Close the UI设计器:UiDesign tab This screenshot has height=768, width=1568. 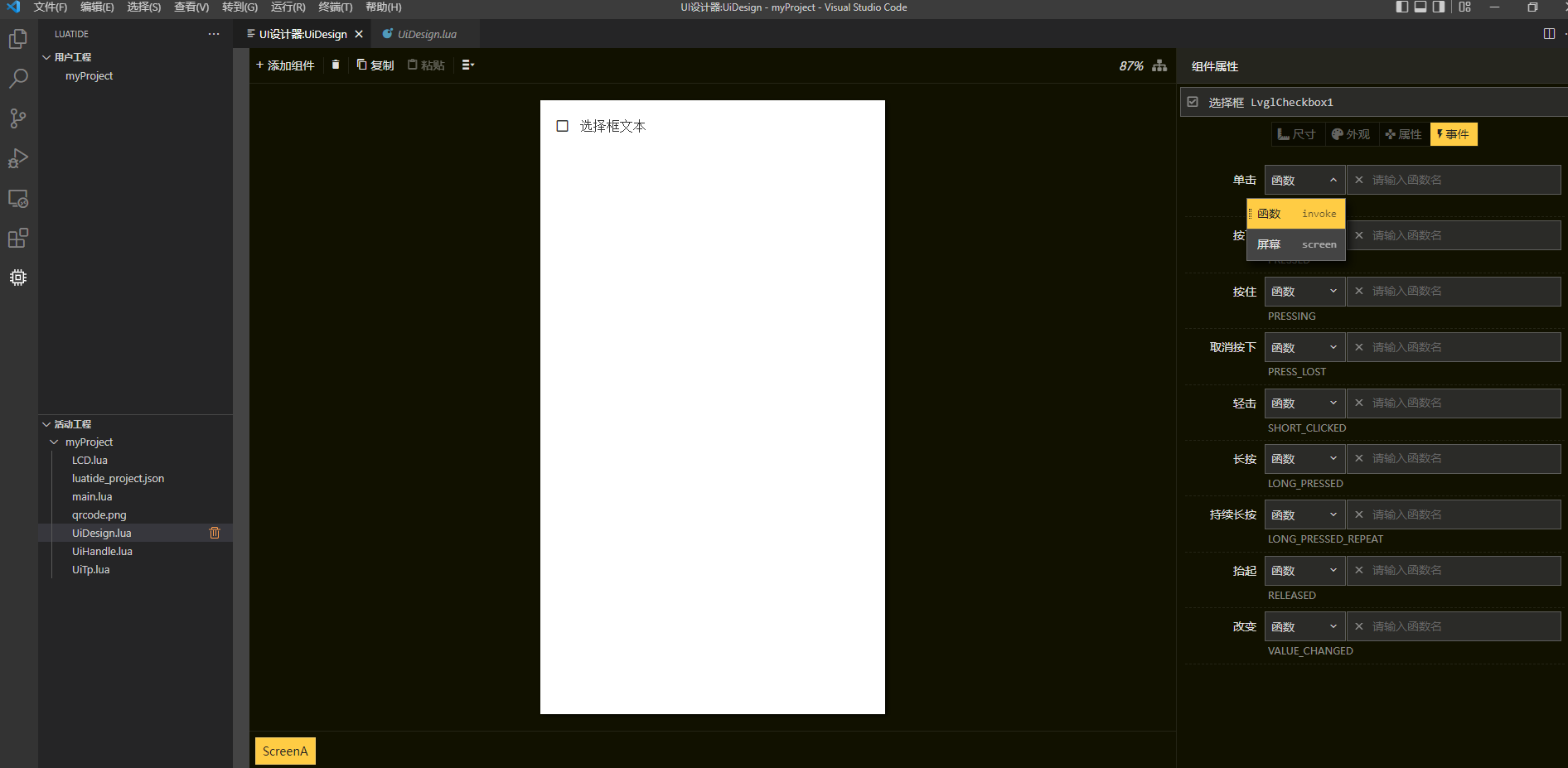point(359,34)
